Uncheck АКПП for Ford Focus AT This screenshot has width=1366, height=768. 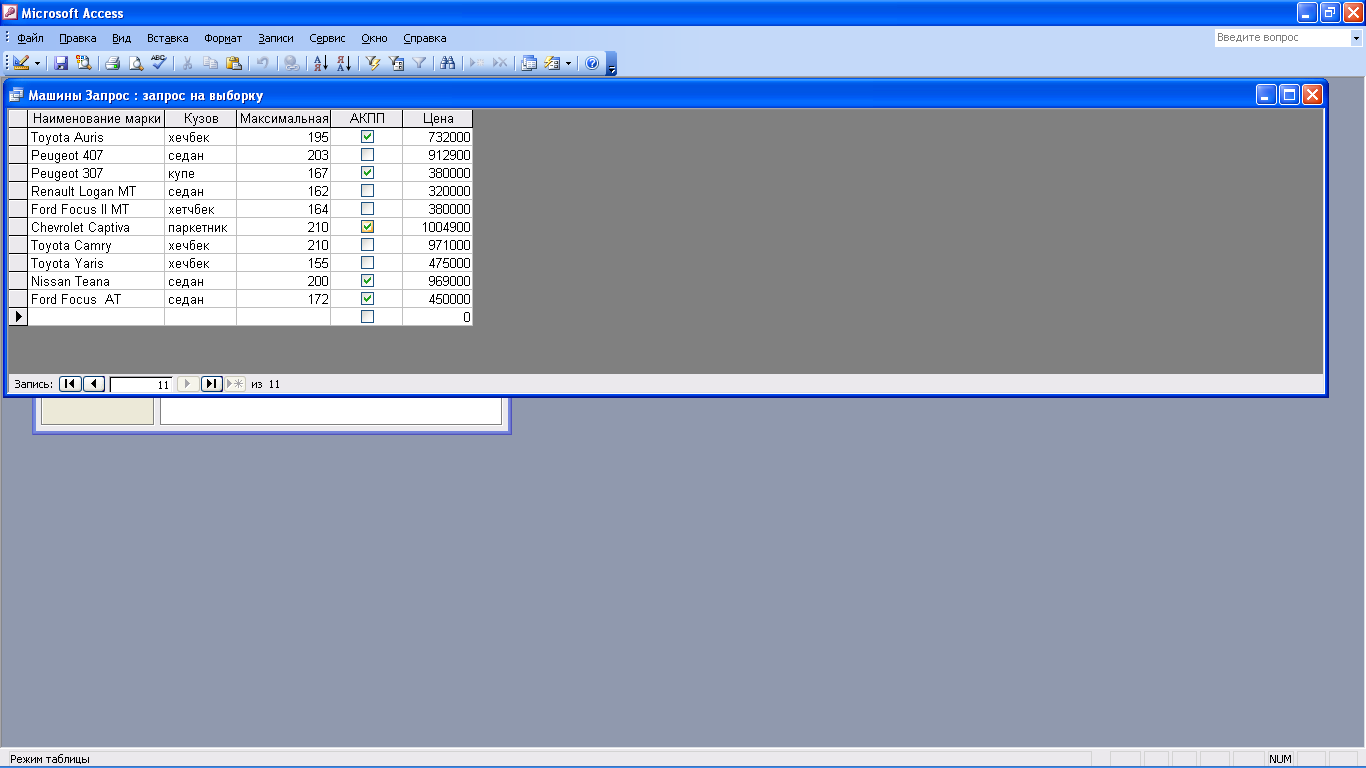(x=367, y=299)
